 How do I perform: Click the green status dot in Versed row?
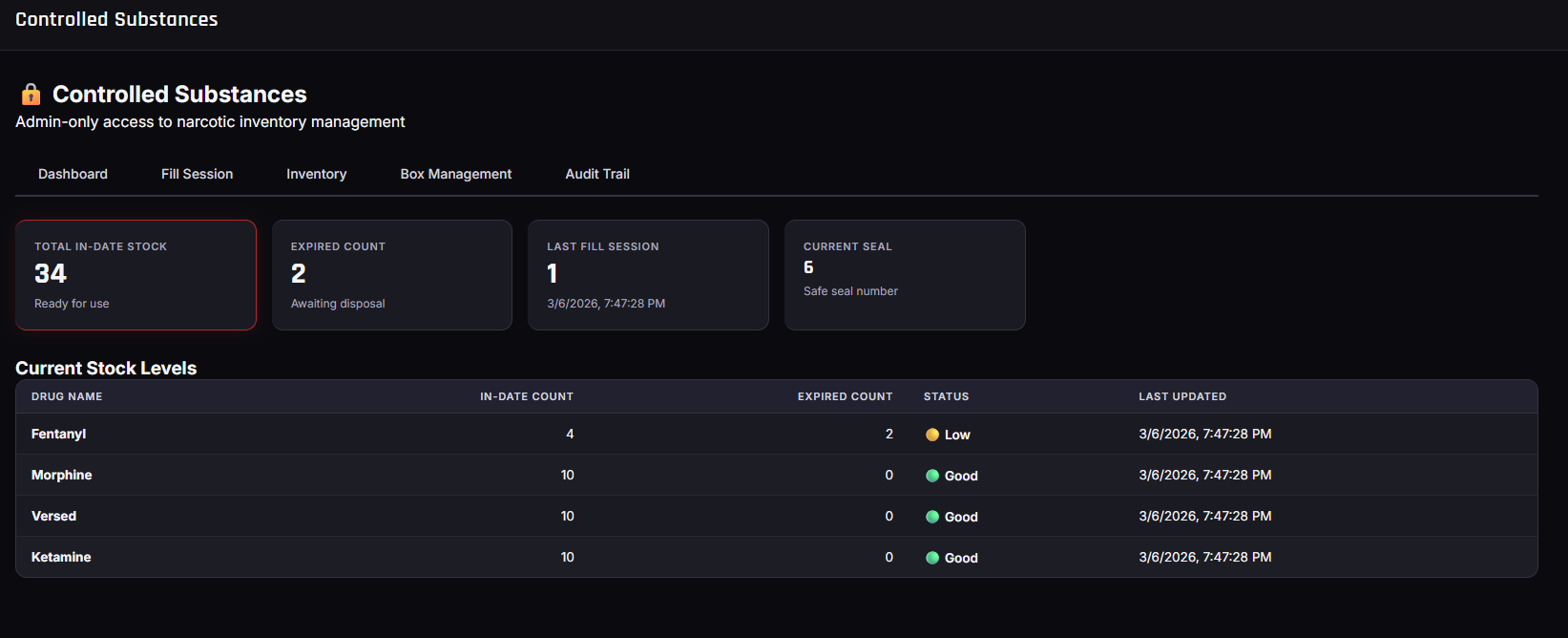tap(932, 517)
